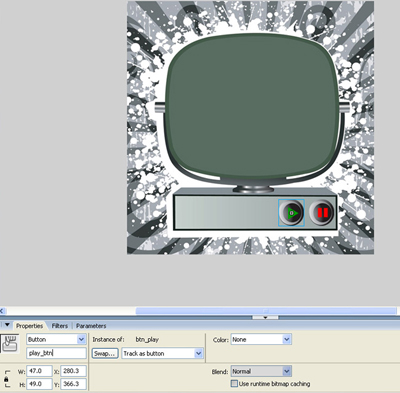Enable Use runtime bitmap caching

234,384
